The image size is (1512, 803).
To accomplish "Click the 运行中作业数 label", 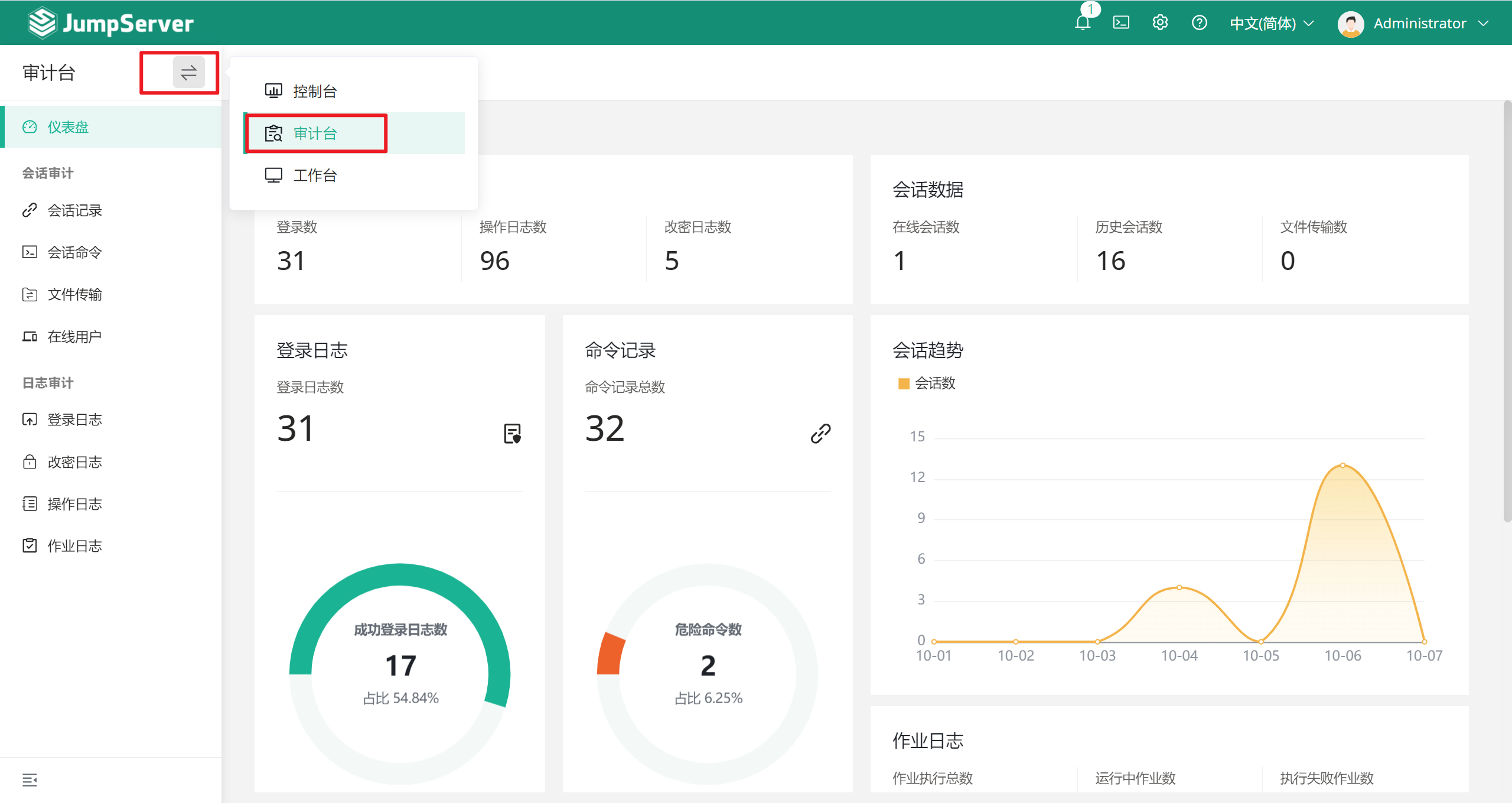I will pyautogui.click(x=1135, y=778).
